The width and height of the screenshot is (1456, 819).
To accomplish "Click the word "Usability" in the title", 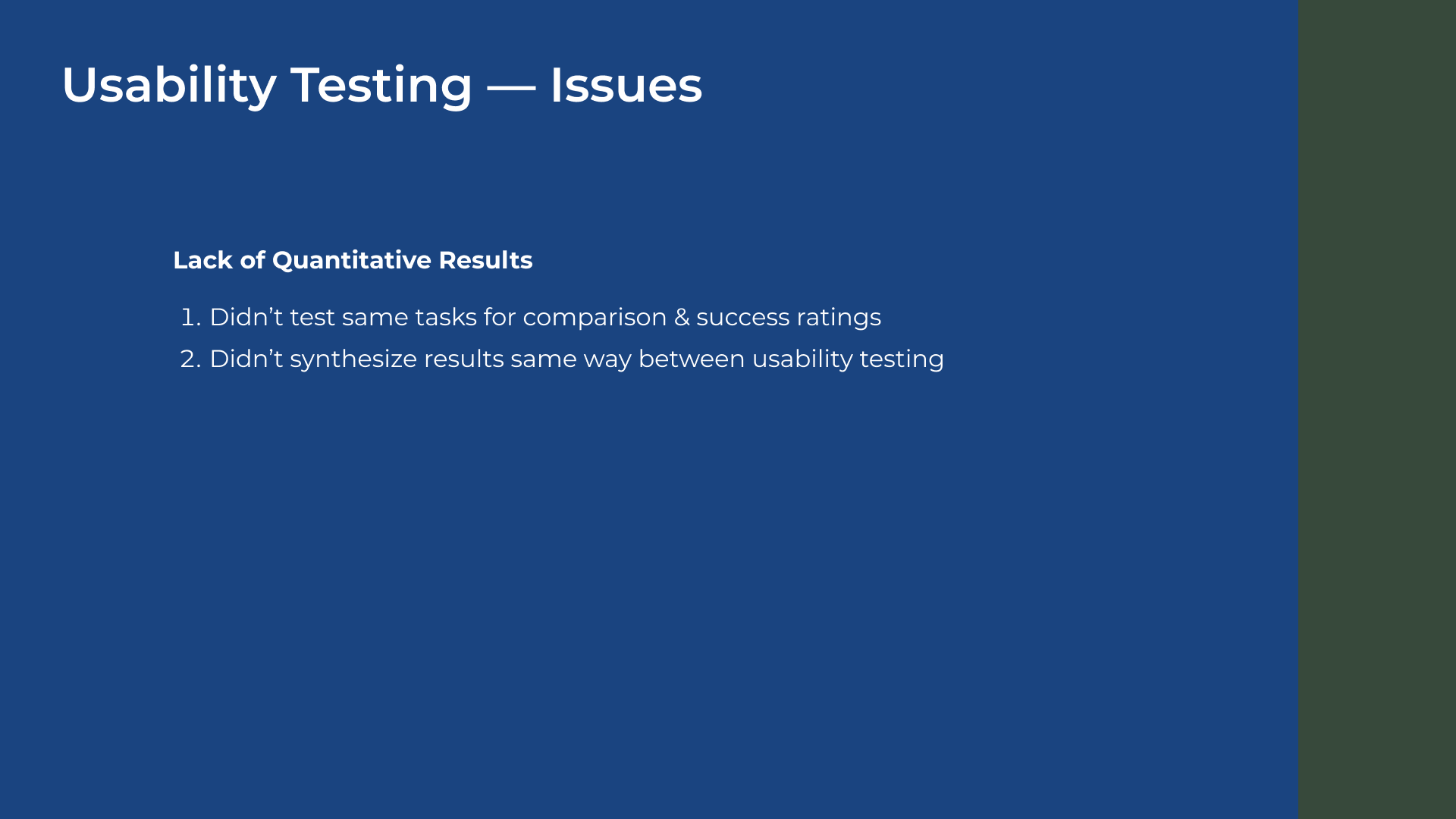I will click(169, 84).
